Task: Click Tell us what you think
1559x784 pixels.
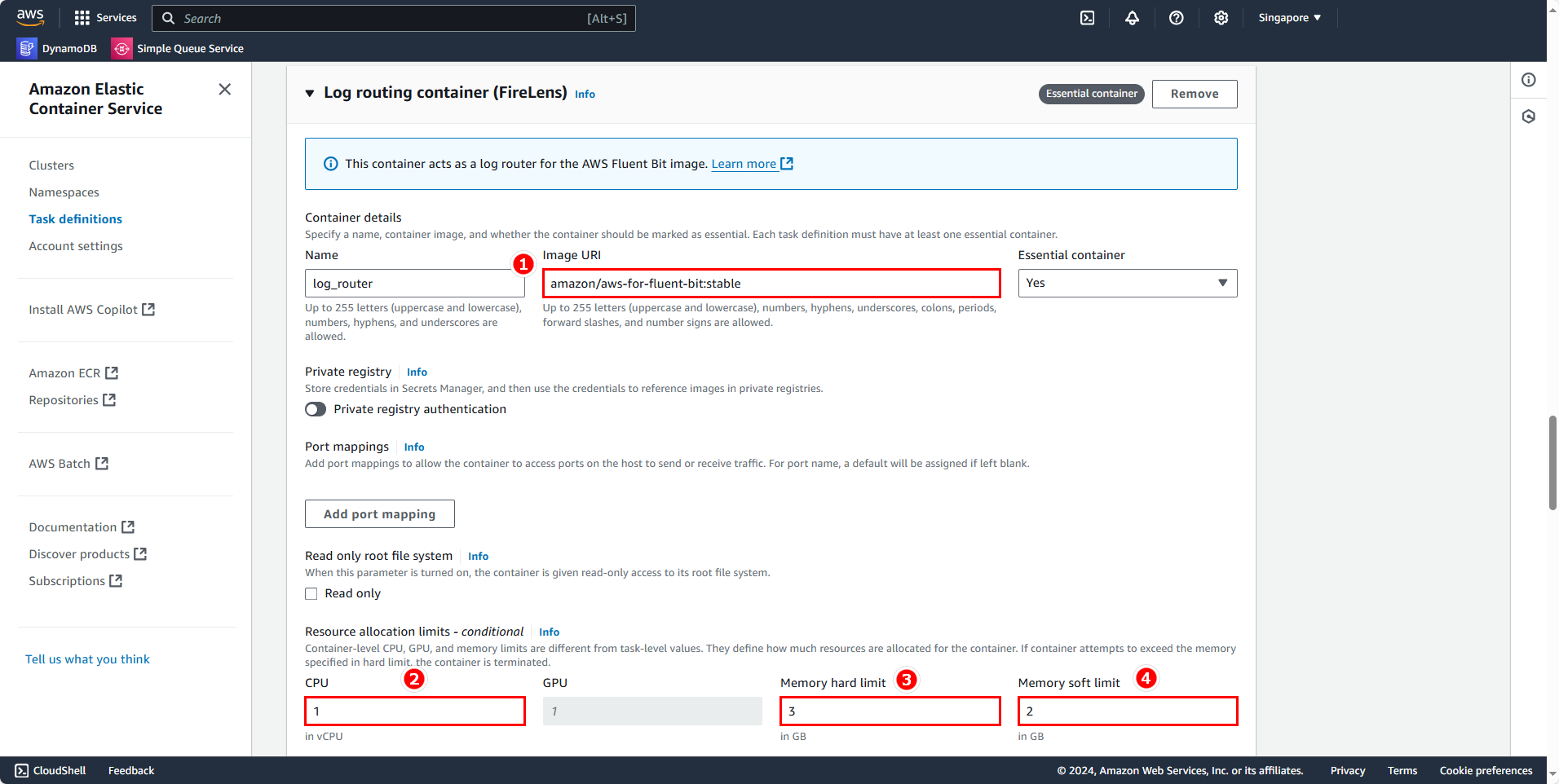Action: tap(87, 659)
